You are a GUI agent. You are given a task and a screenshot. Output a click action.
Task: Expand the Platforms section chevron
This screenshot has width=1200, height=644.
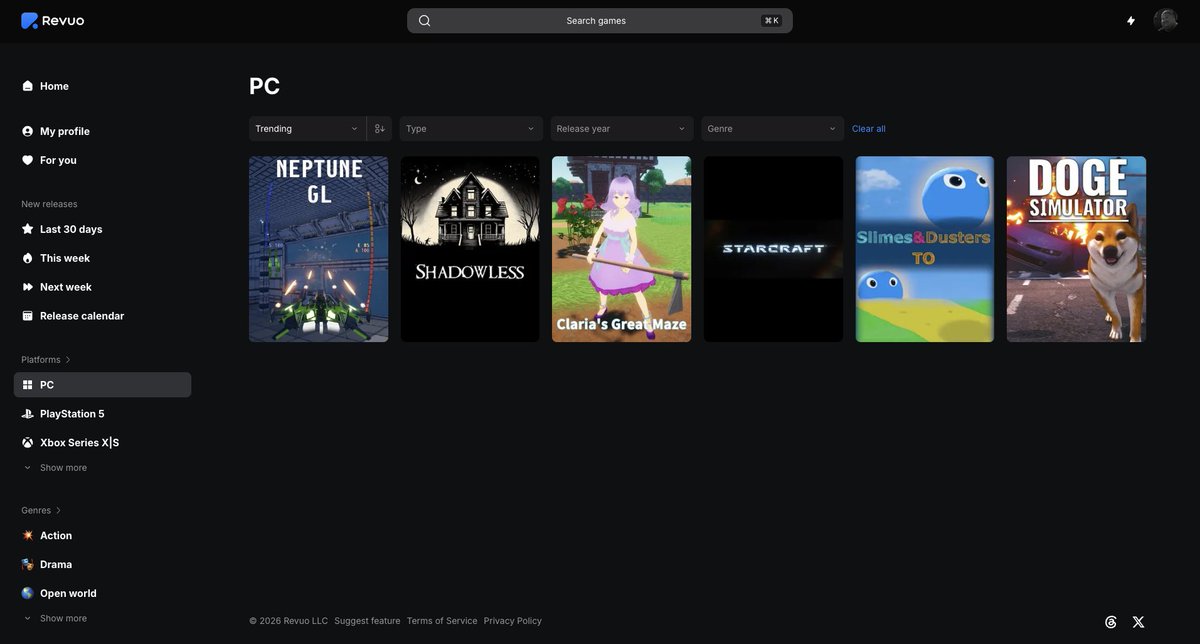click(68, 360)
